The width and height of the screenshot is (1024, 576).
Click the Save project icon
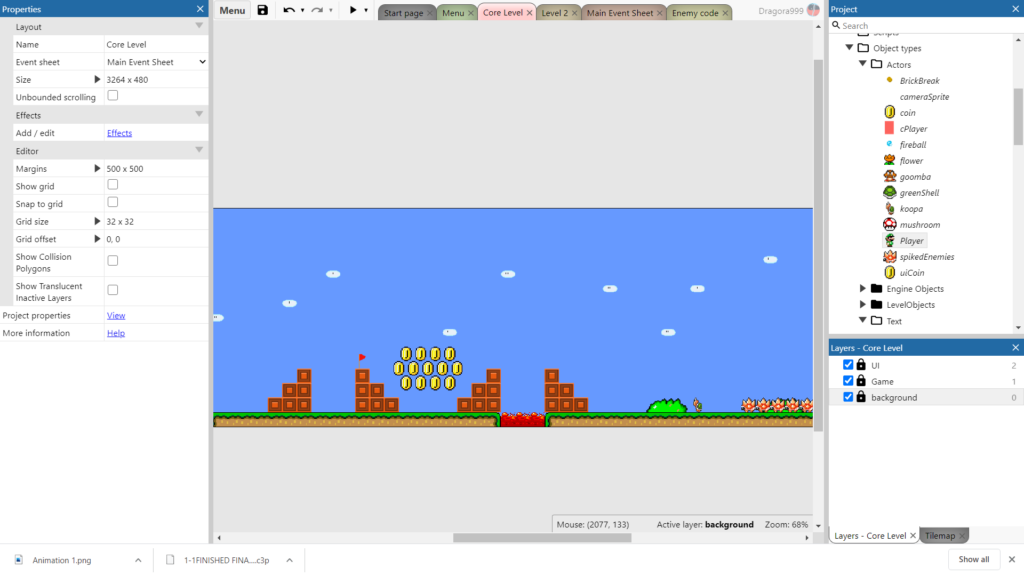tap(263, 10)
